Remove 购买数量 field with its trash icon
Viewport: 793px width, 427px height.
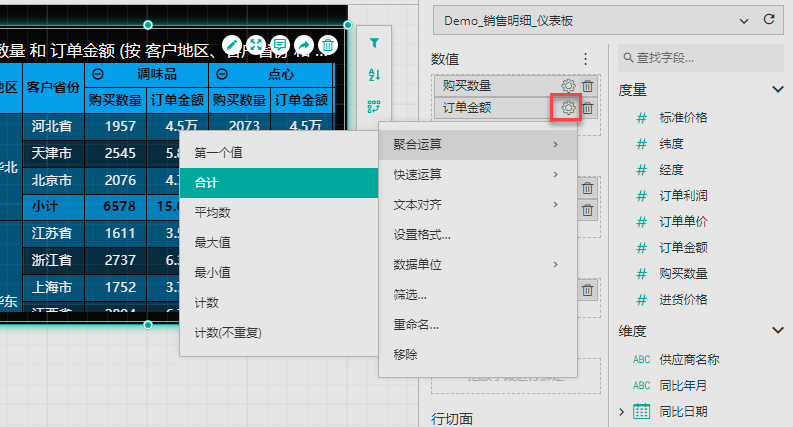[588, 87]
